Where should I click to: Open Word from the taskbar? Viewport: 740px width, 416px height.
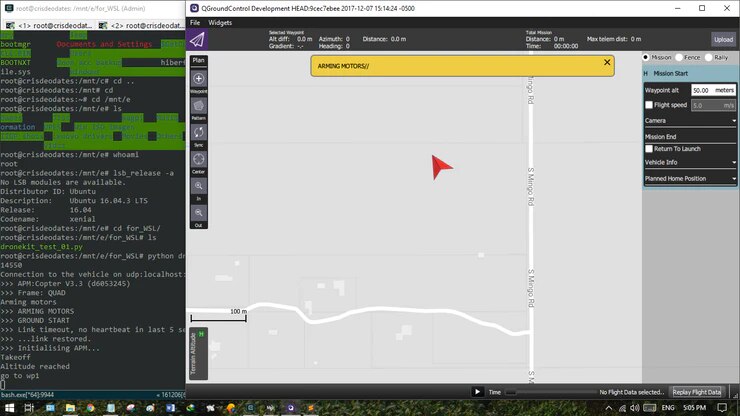tap(171, 408)
